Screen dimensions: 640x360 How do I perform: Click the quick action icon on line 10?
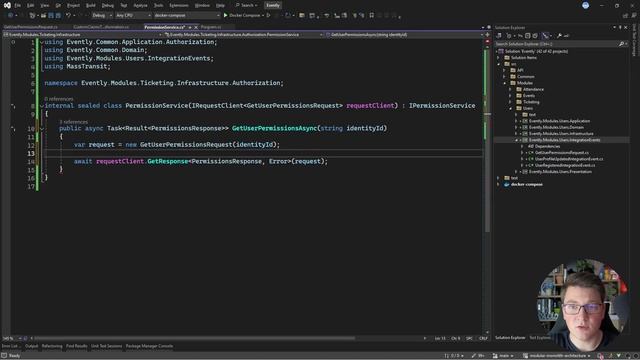click(x=13, y=129)
